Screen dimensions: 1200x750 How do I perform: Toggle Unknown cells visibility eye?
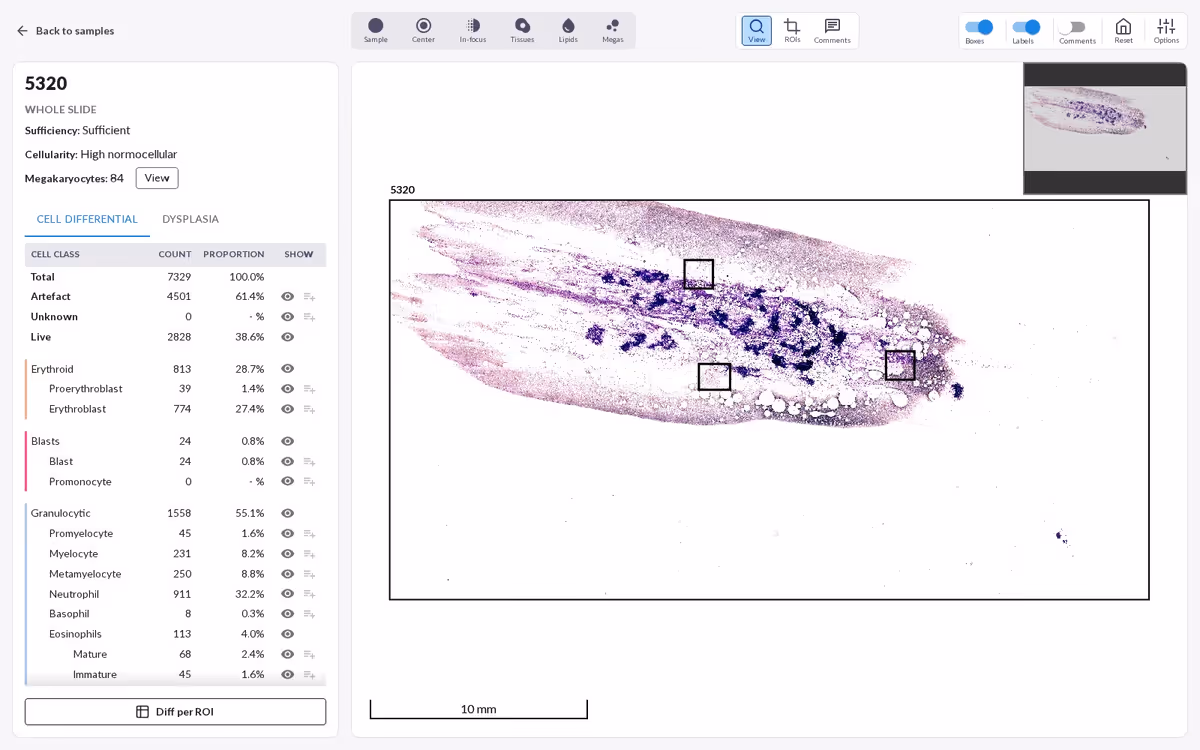click(288, 317)
